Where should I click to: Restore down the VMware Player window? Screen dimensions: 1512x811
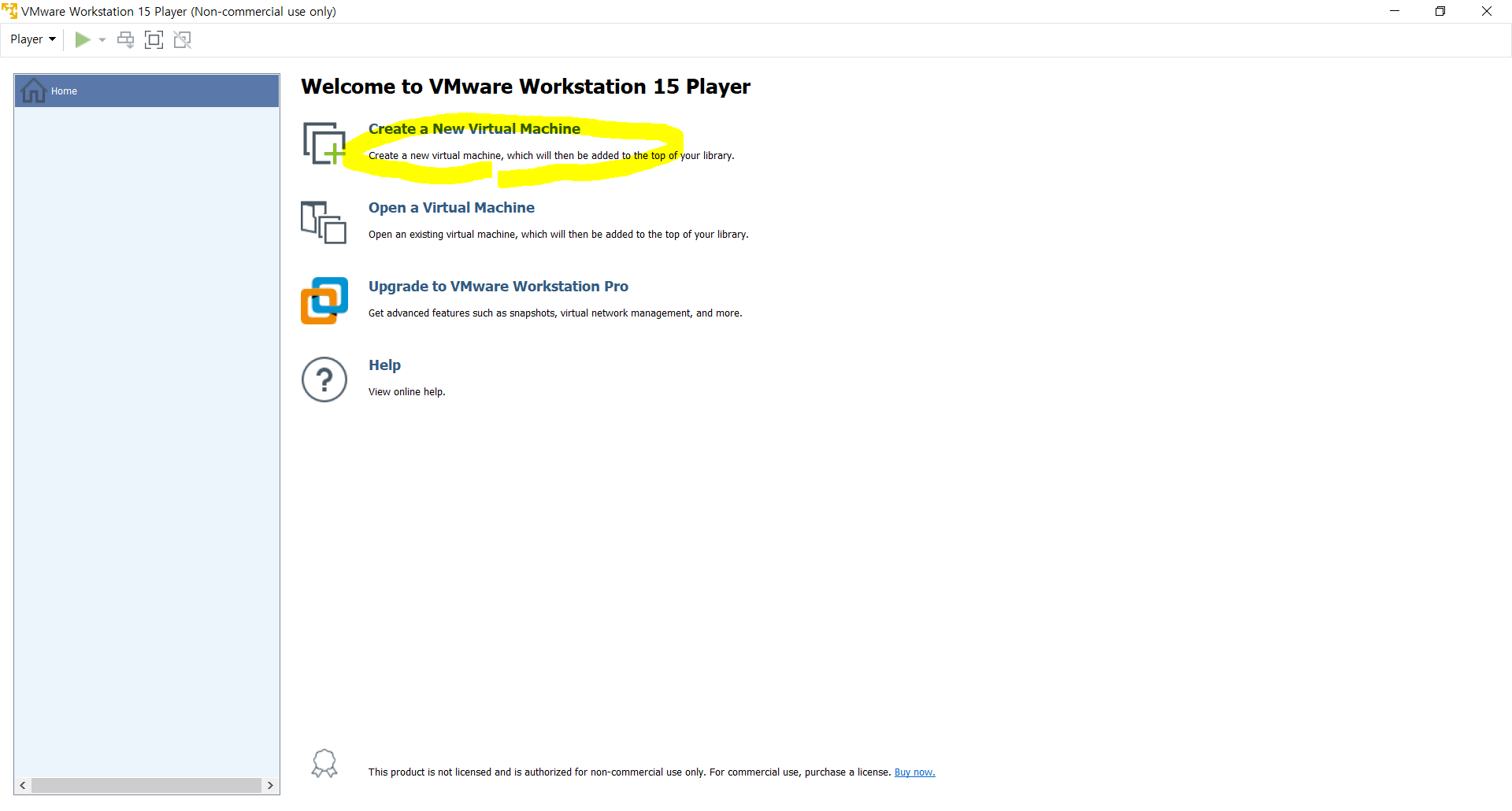pos(1440,11)
